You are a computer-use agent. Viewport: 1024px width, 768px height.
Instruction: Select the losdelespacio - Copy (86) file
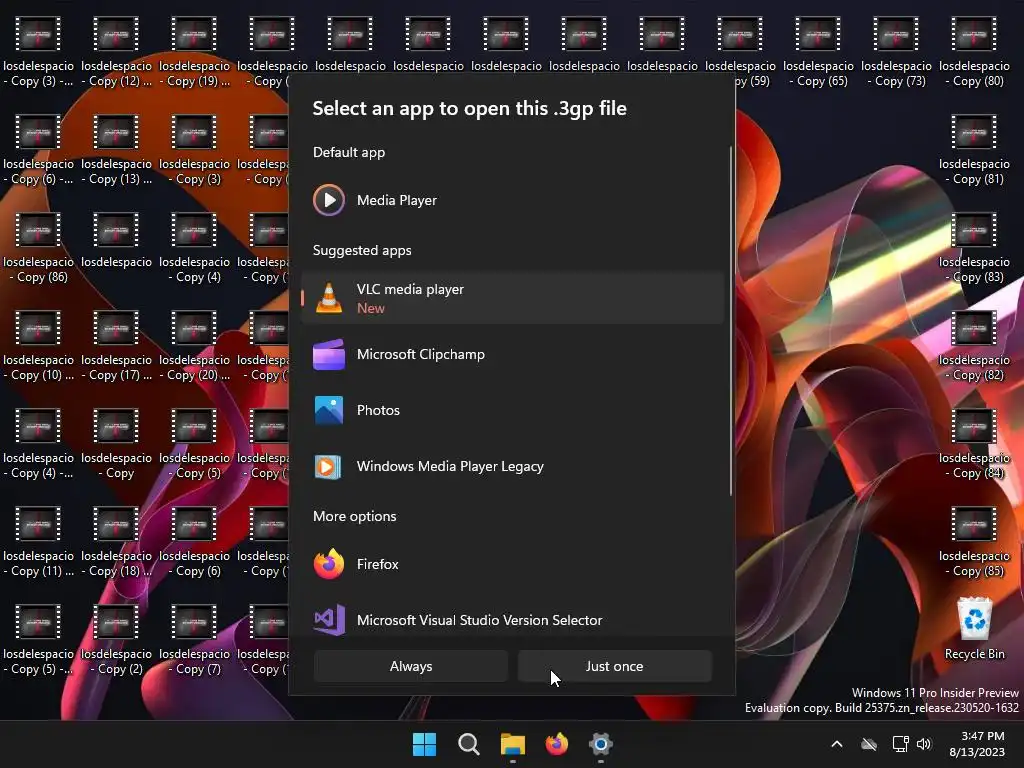(39, 248)
